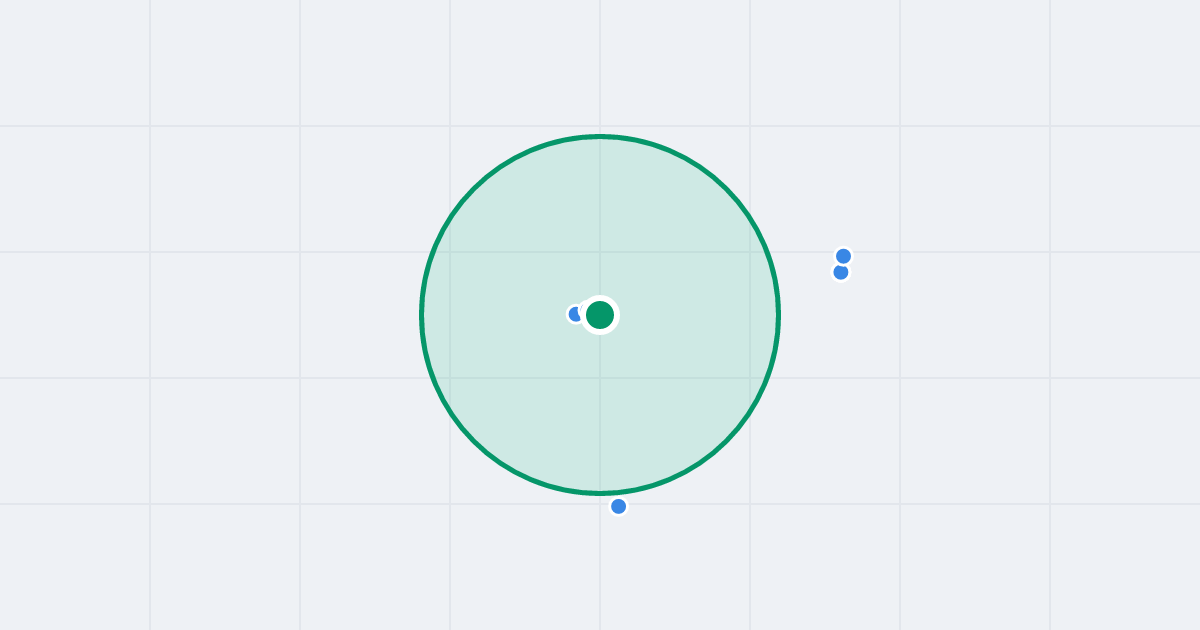Pick the upper blue dot of the right-hand pair
Screen dimensions: 1200x630
click(x=843, y=256)
